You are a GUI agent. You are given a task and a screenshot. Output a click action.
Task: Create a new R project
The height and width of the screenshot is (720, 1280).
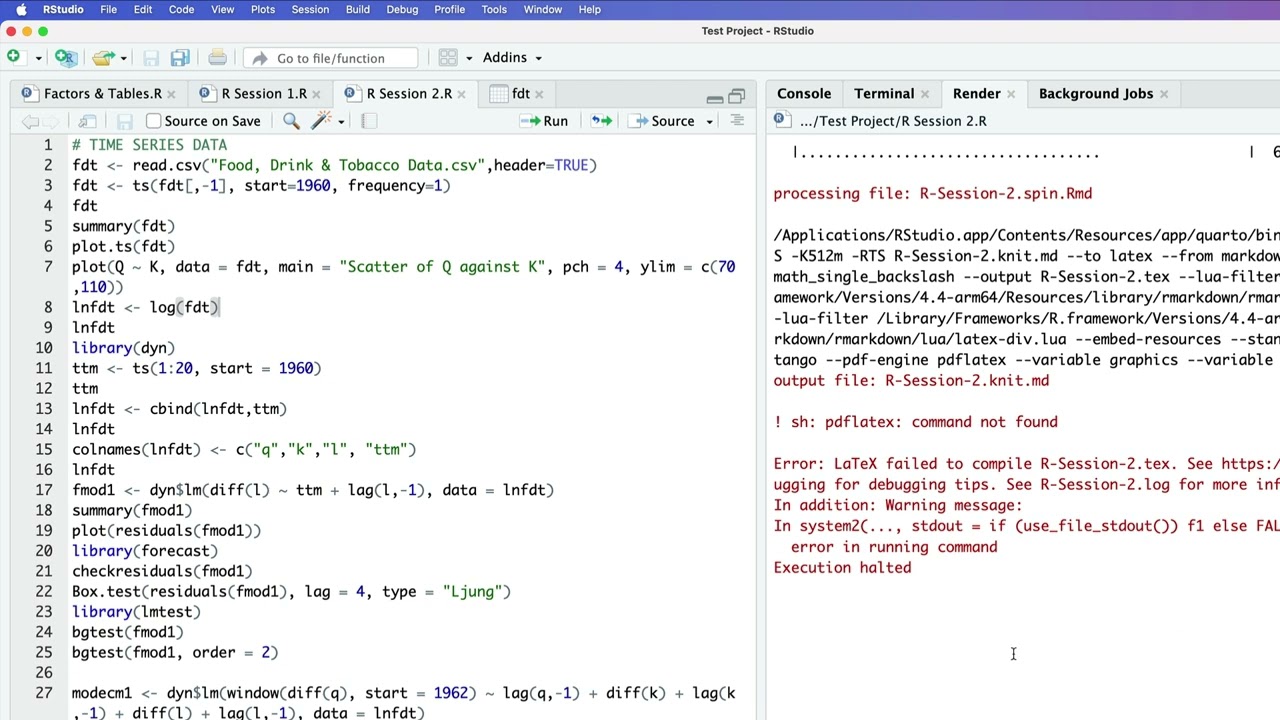(65, 57)
